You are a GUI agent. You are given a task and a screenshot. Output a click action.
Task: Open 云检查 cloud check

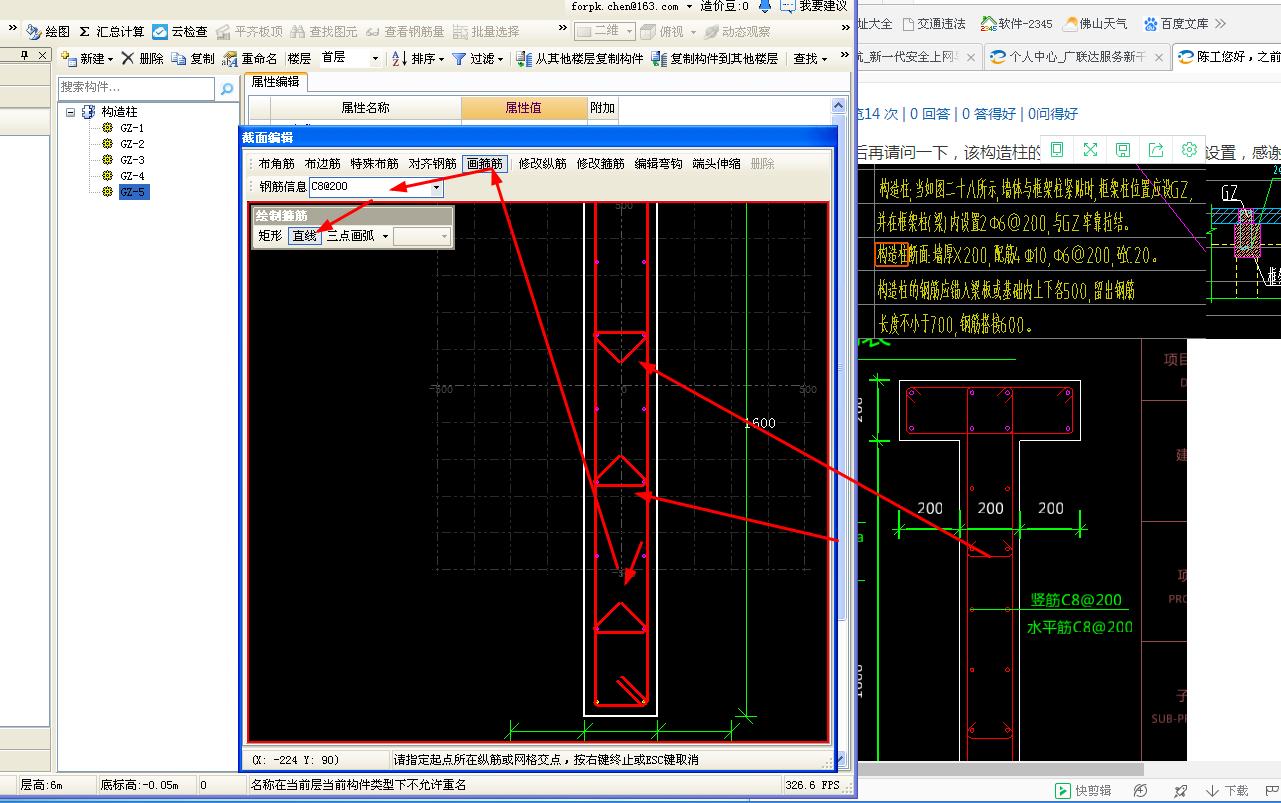(180, 32)
